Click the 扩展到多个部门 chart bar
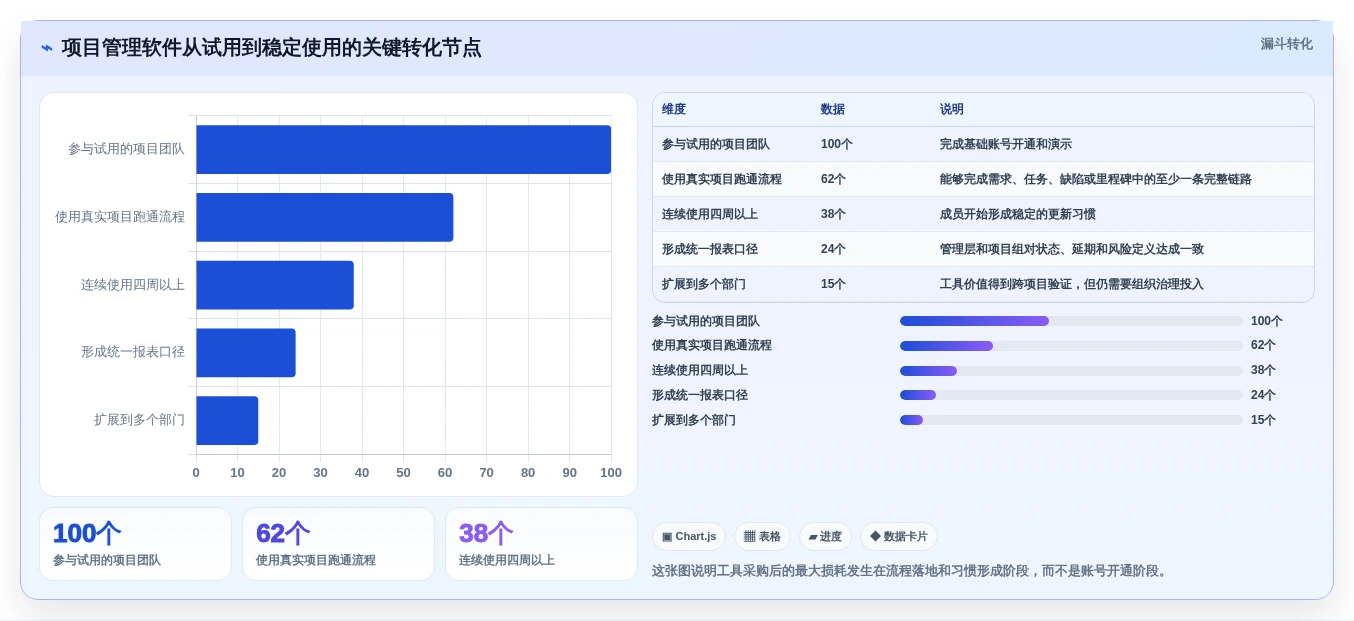This screenshot has width=1354, height=621. coord(227,420)
